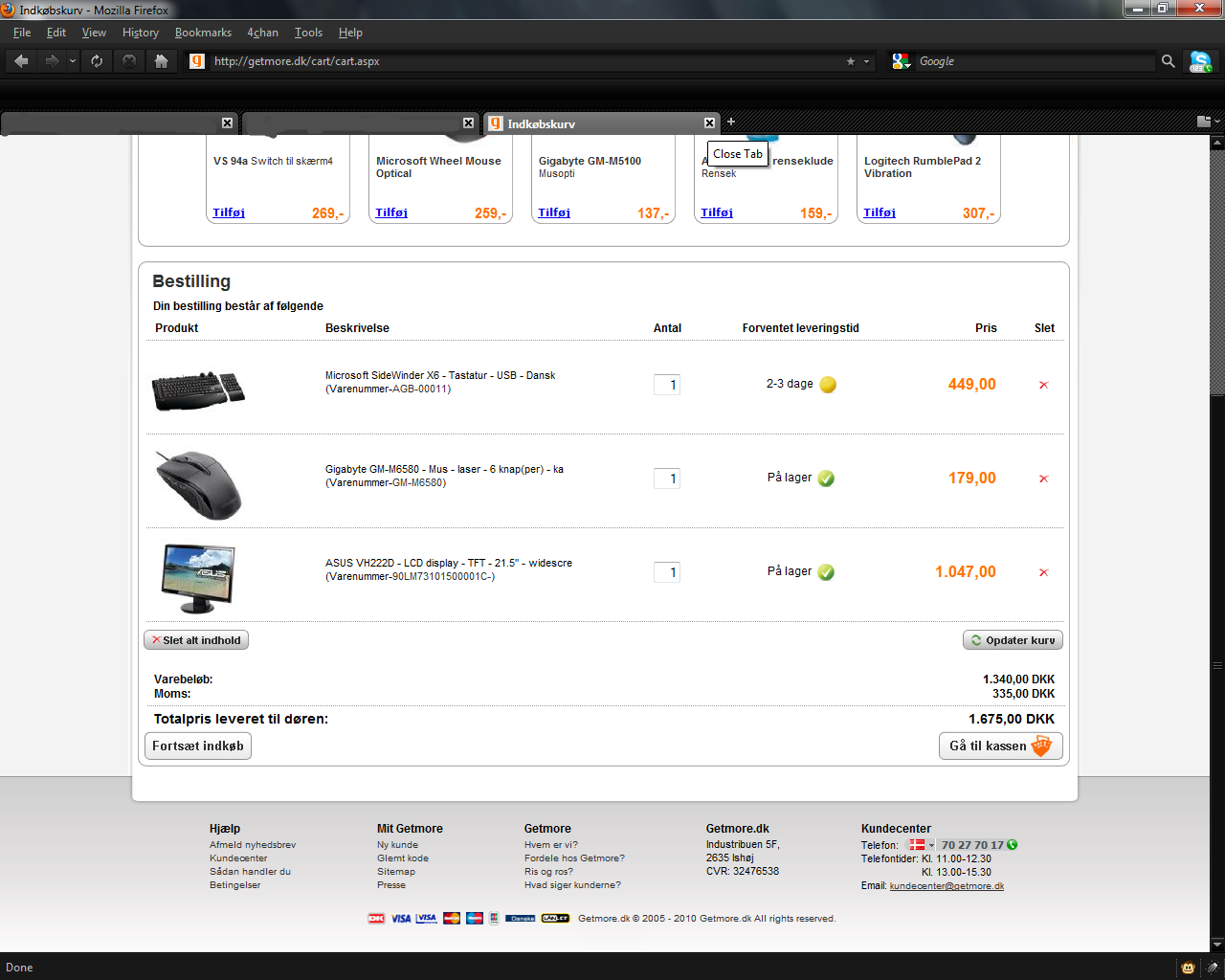The height and width of the screenshot is (980, 1225).
Task: Click green På lager check for ASUS display
Action: click(x=826, y=572)
